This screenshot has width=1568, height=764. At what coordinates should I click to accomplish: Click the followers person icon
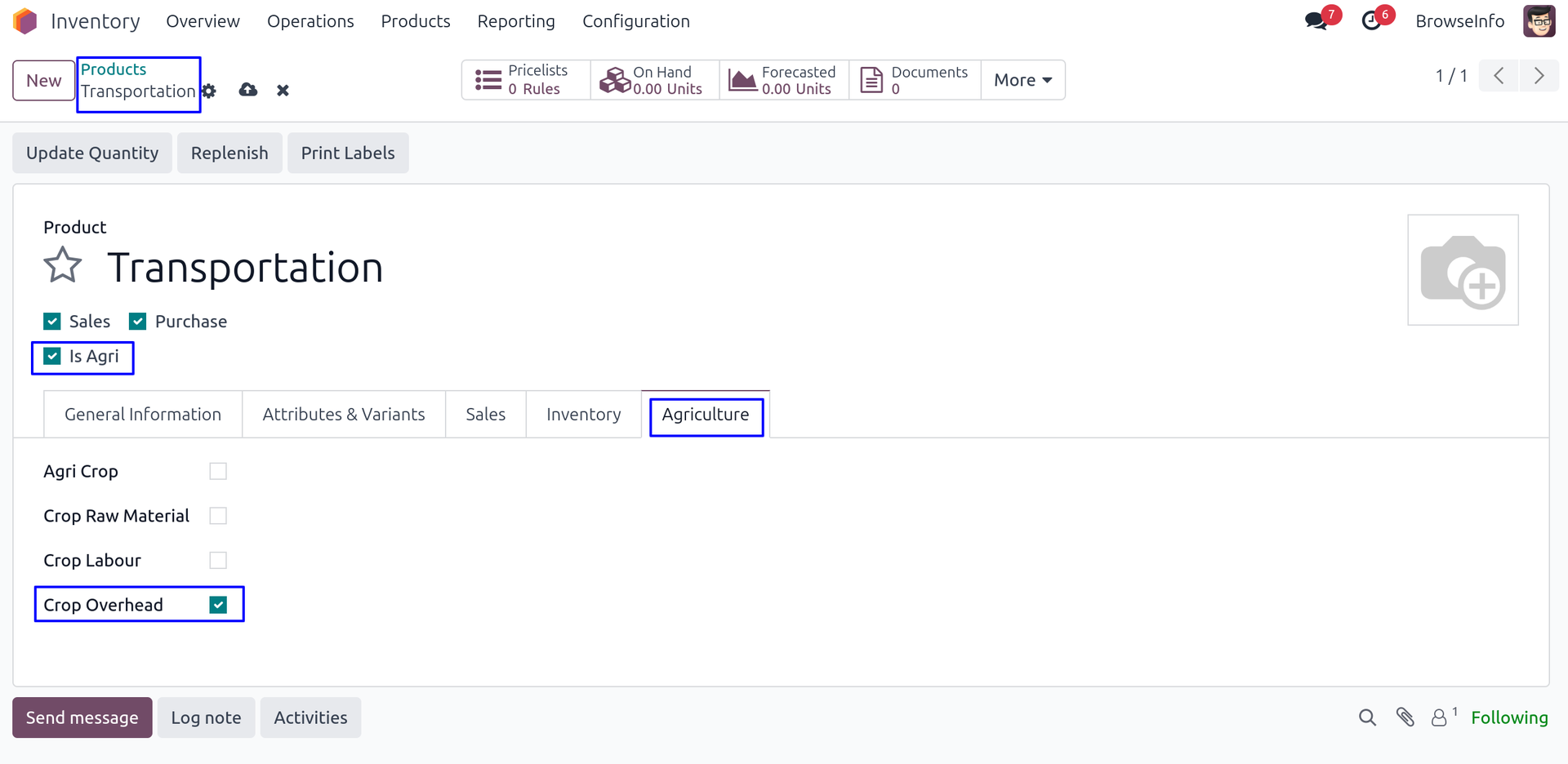(1439, 717)
